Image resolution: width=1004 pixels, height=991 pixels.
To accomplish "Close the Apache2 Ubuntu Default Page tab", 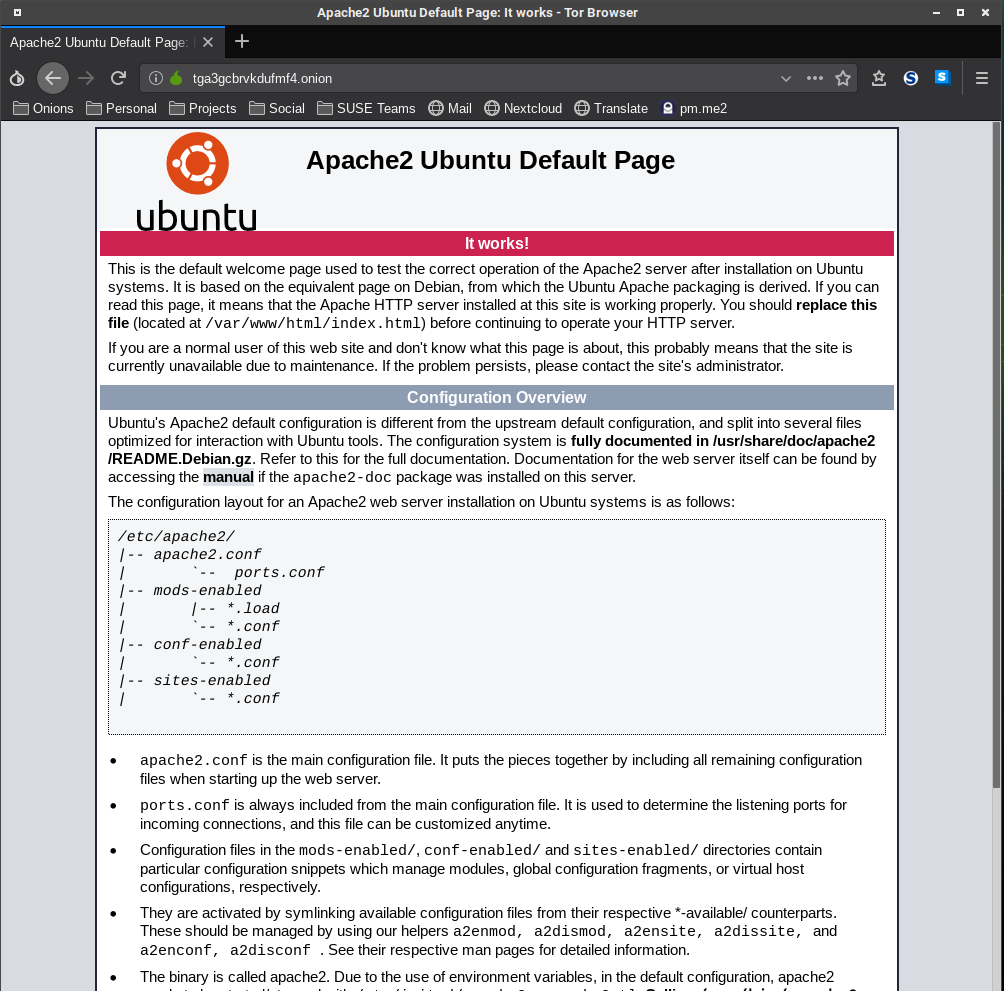I will (x=208, y=42).
